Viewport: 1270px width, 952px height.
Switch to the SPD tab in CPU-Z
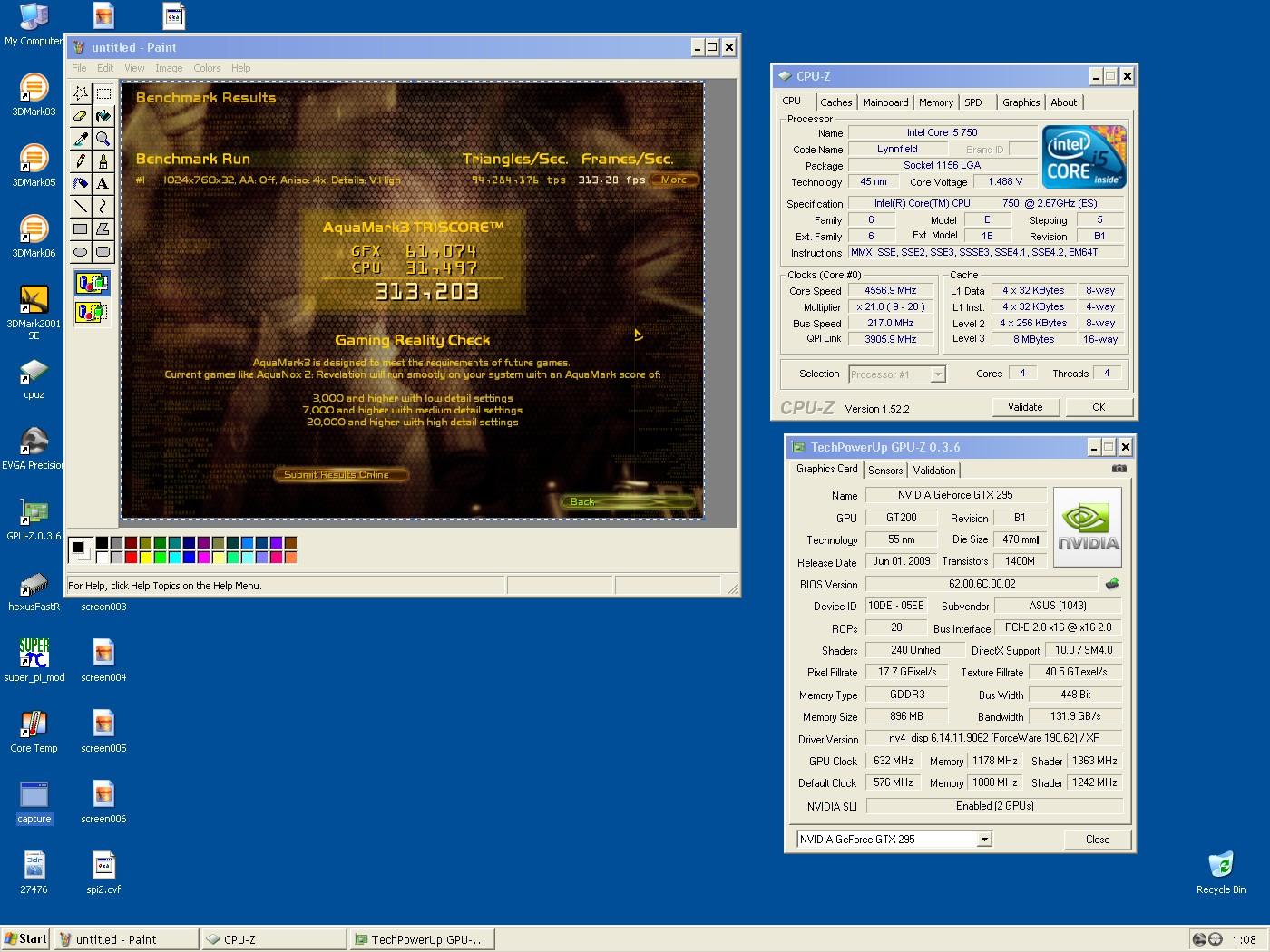(x=973, y=102)
